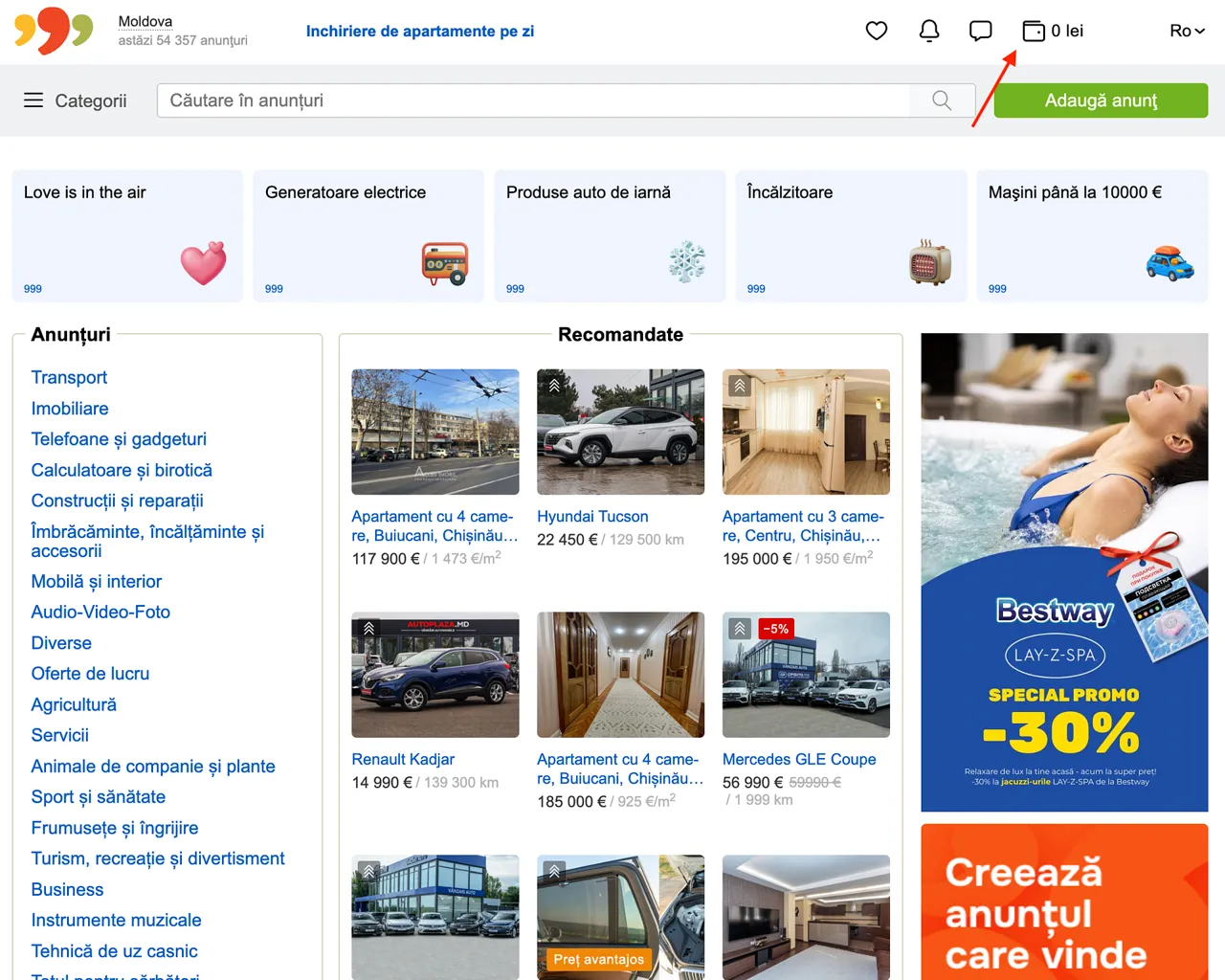Open the Generatoare electrice promo card
The width and height of the screenshot is (1225, 980).
click(x=368, y=236)
